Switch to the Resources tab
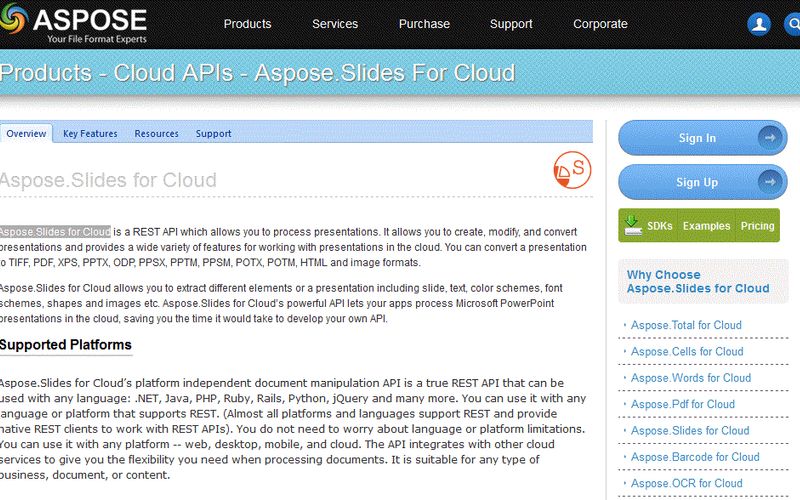The width and height of the screenshot is (800, 500). point(157,134)
